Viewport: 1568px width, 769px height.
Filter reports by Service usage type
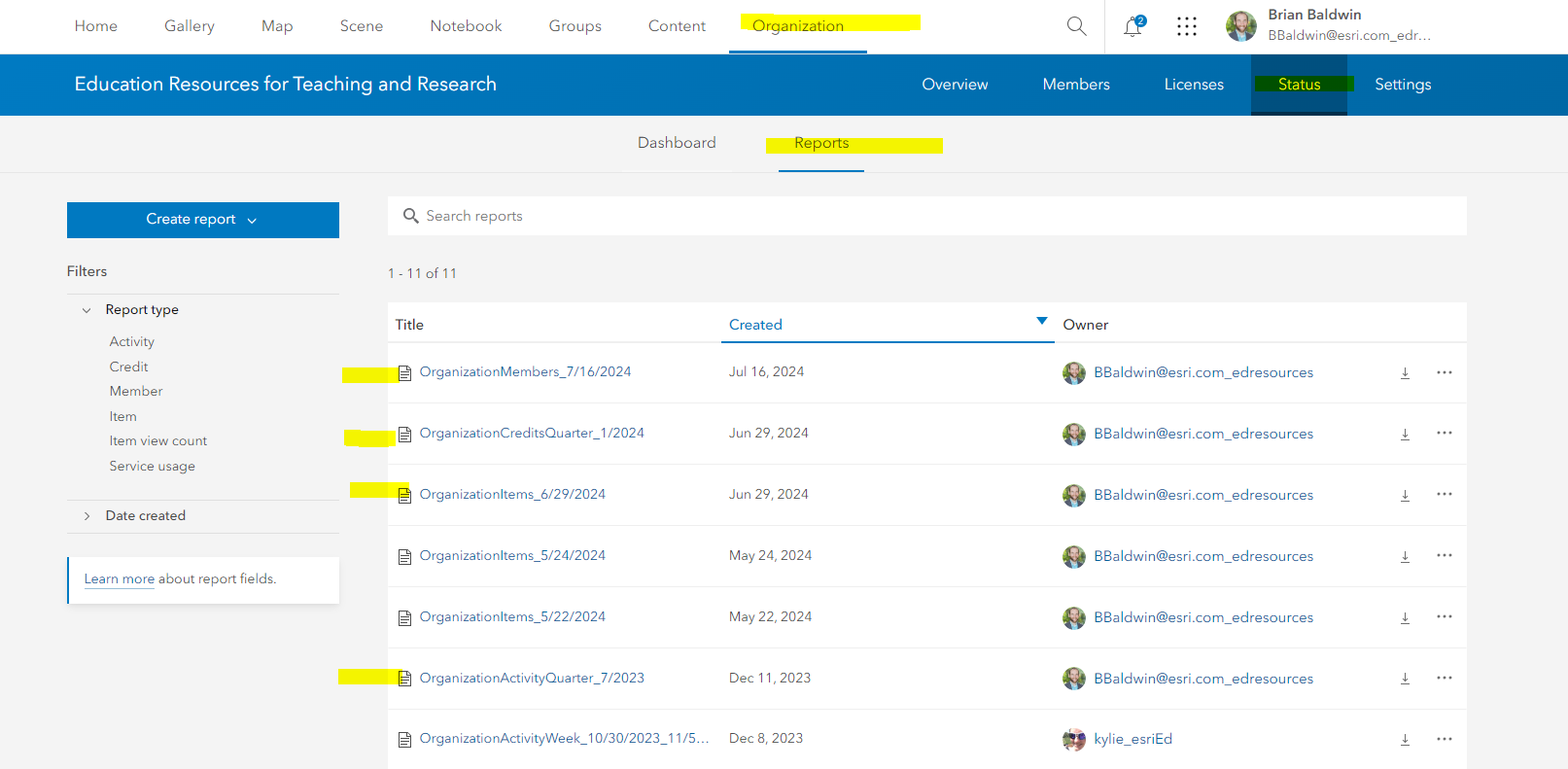(x=153, y=466)
